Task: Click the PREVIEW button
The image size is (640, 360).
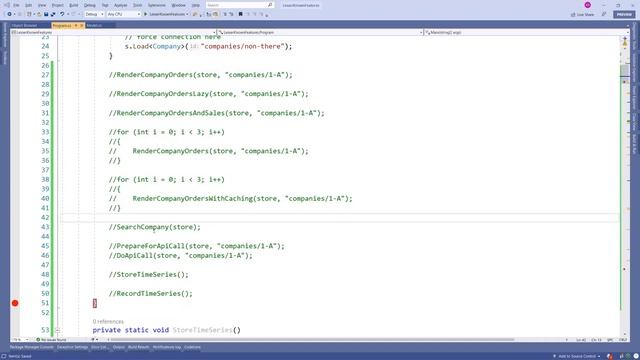Action: click(x=624, y=14)
